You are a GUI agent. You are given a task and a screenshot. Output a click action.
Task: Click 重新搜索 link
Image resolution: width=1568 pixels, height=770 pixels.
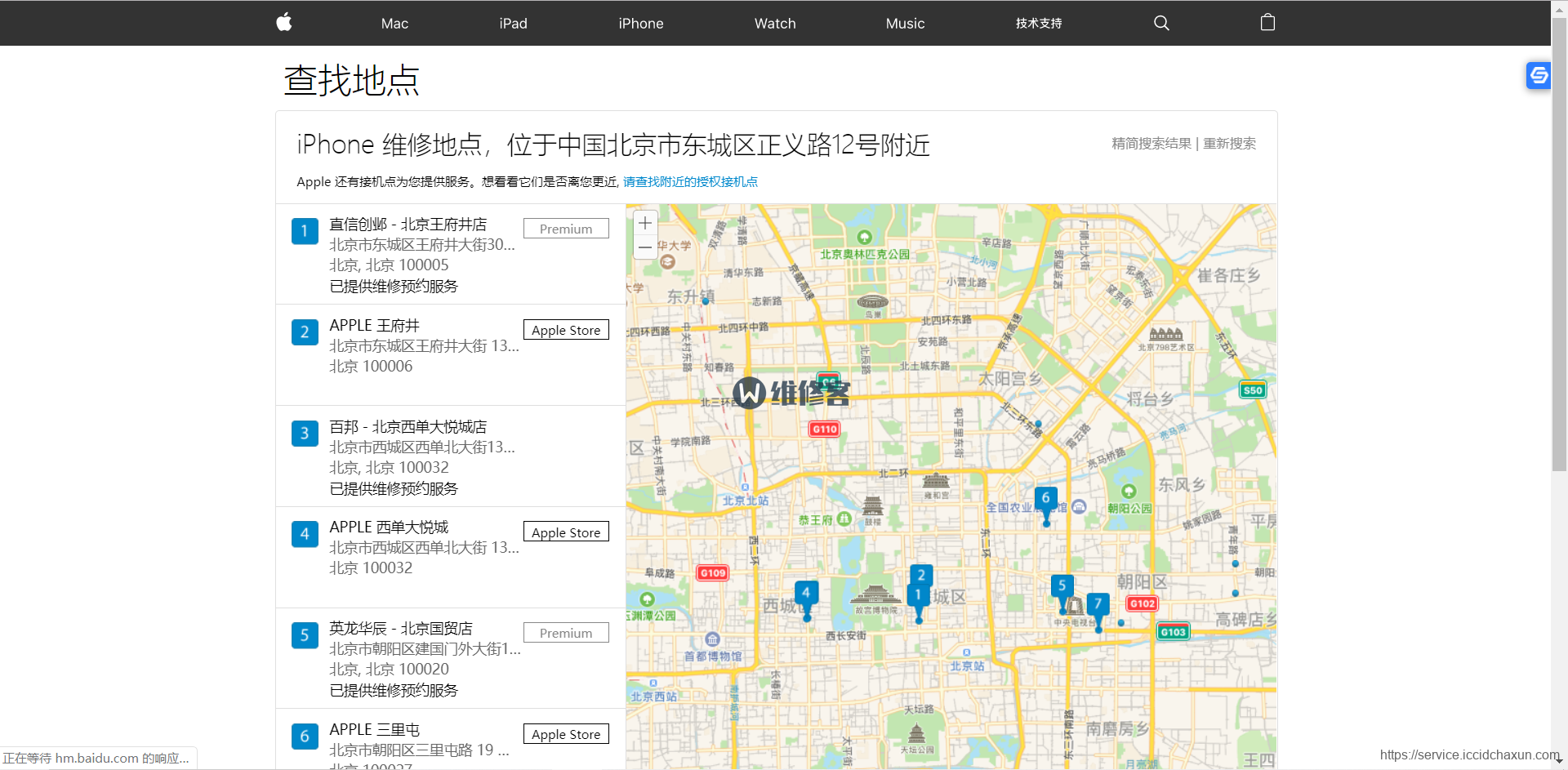(1229, 144)
